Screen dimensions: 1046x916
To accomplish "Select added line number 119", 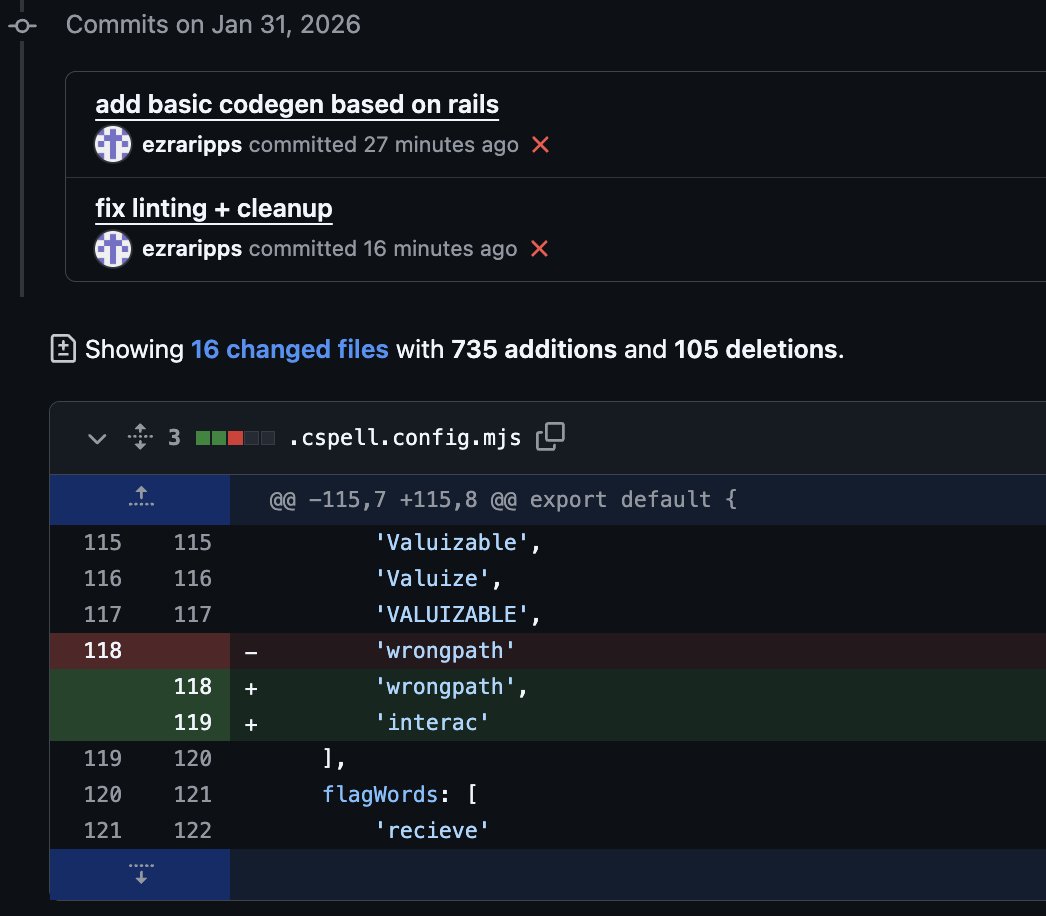I will click(192, 723).
